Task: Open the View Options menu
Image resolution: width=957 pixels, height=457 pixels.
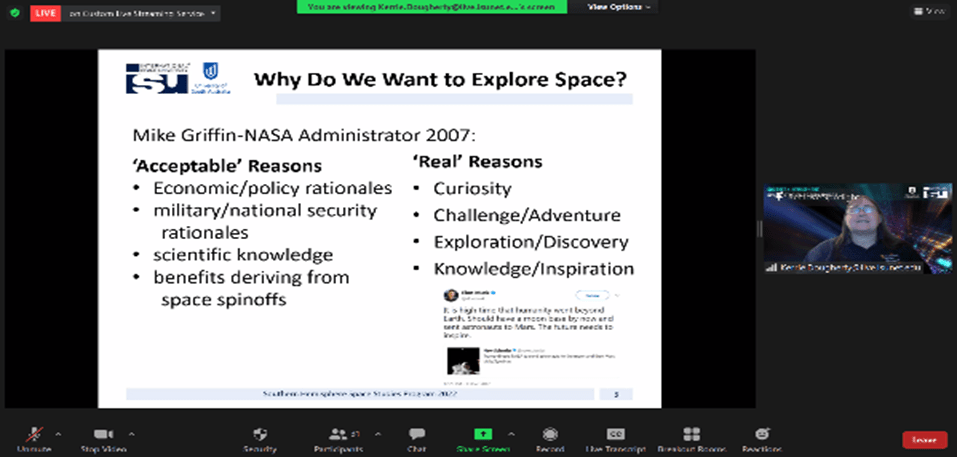Action: 619,7
